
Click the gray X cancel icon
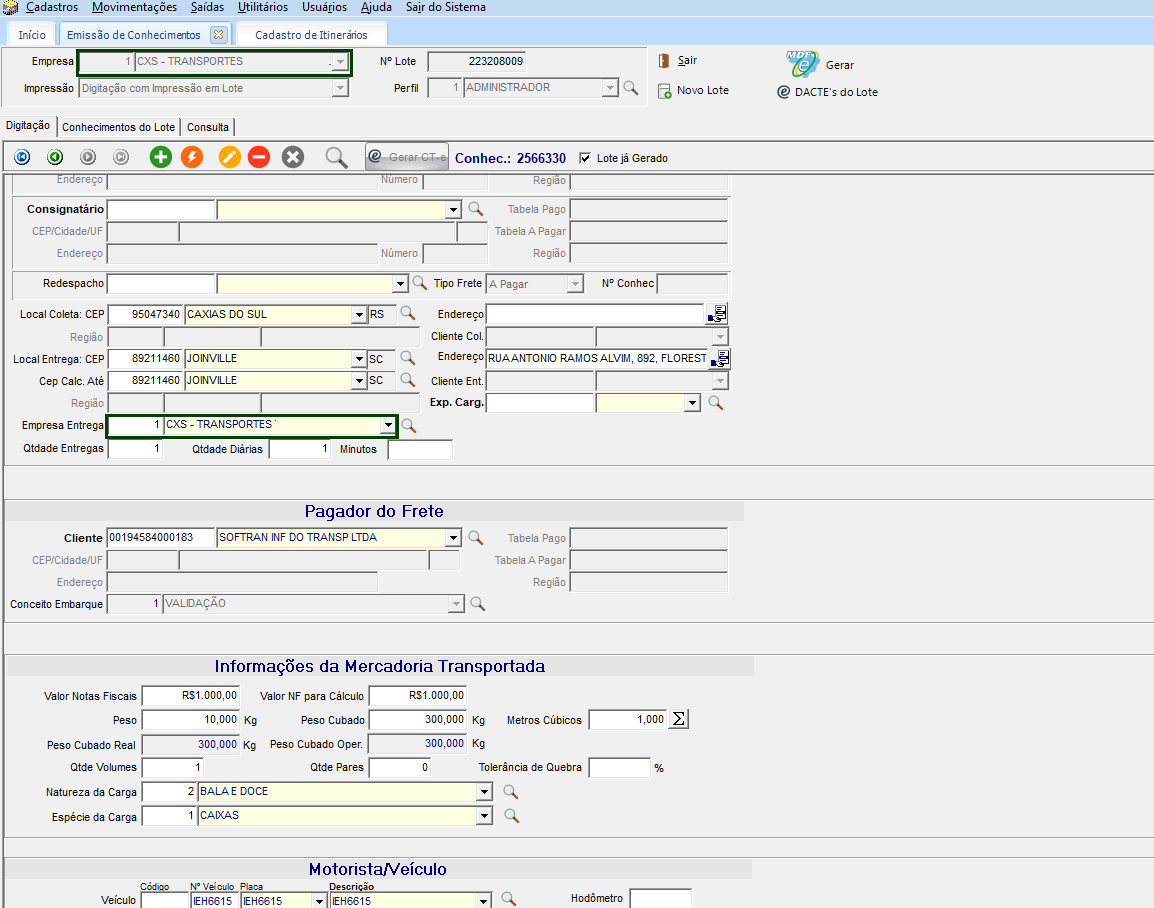(292, 157)
